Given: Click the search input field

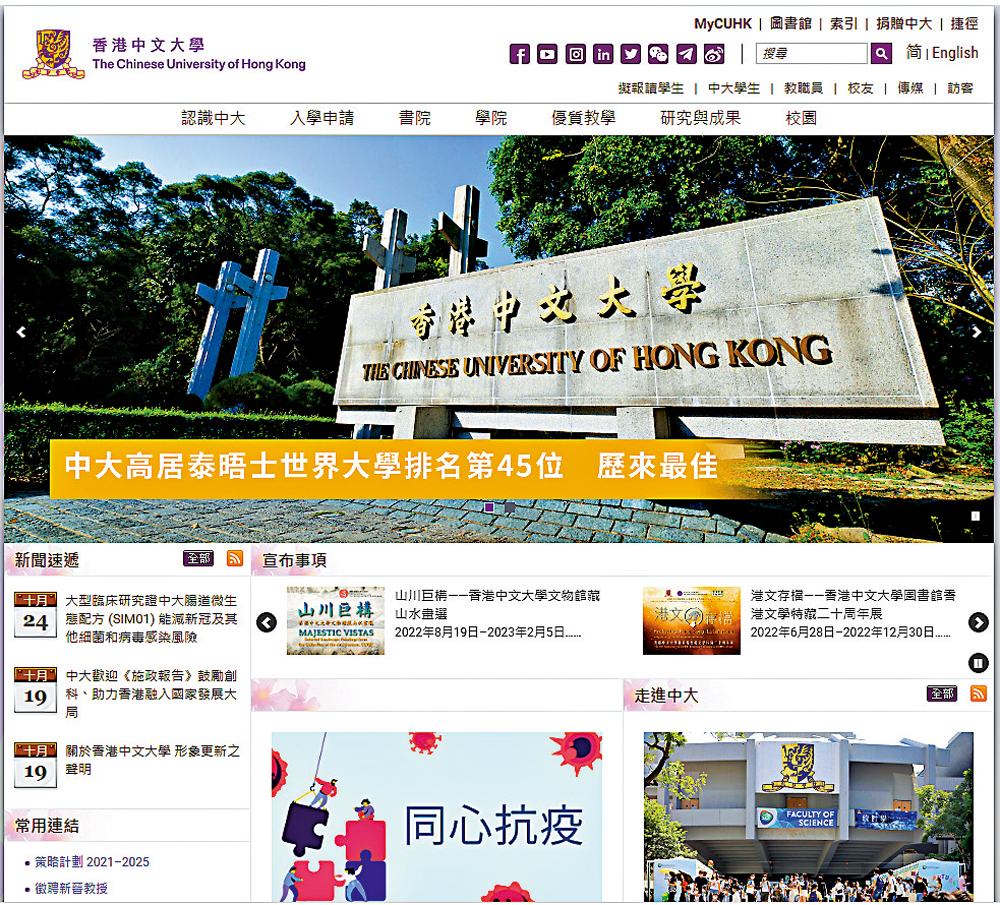Looking at the screenshot, I should point(812,54).
